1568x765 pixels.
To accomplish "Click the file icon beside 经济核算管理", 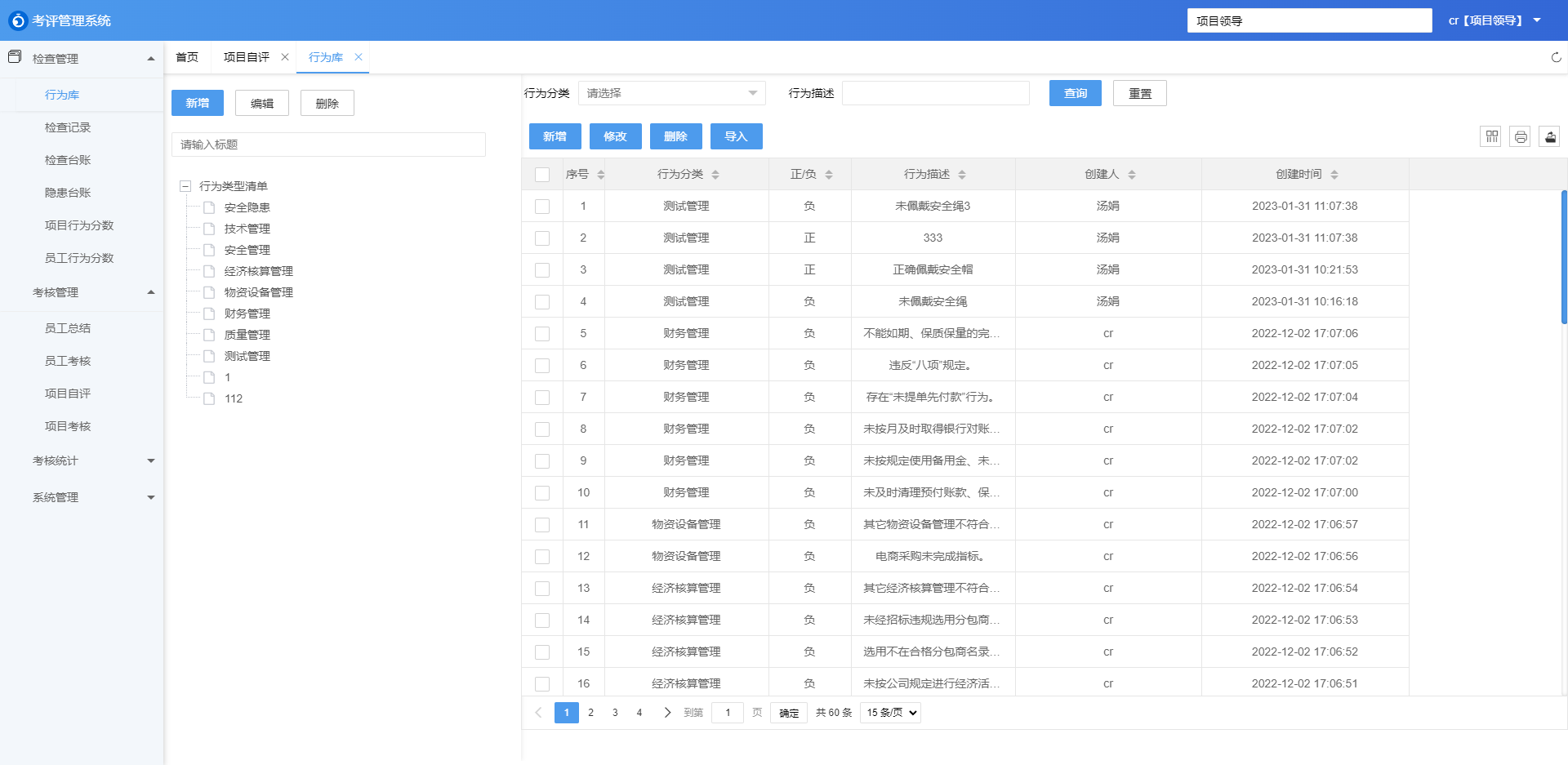I will (x=209, y=271).
